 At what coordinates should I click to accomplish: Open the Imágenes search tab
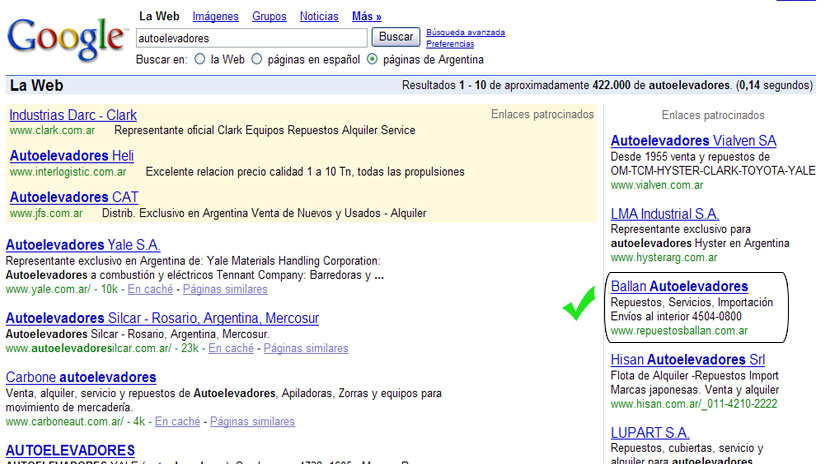point(215,16)
